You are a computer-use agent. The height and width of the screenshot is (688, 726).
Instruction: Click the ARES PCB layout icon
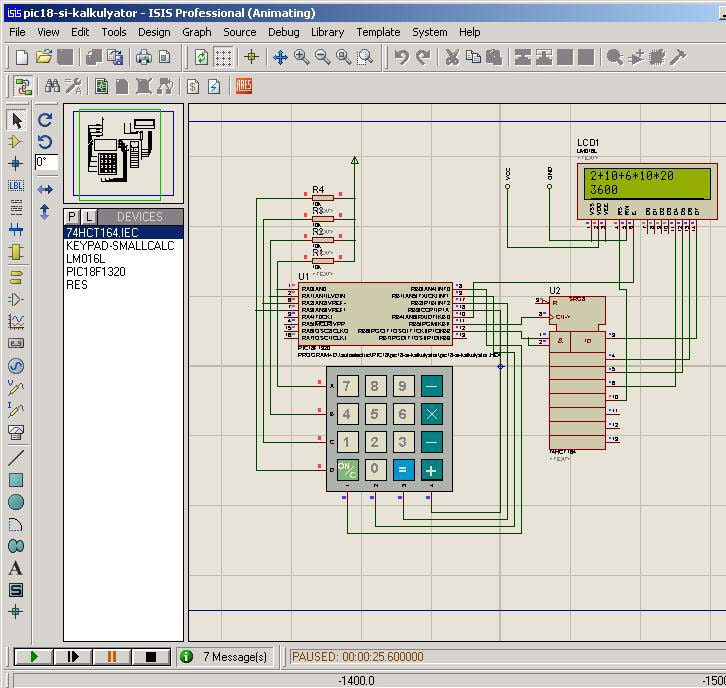[244, 86]
